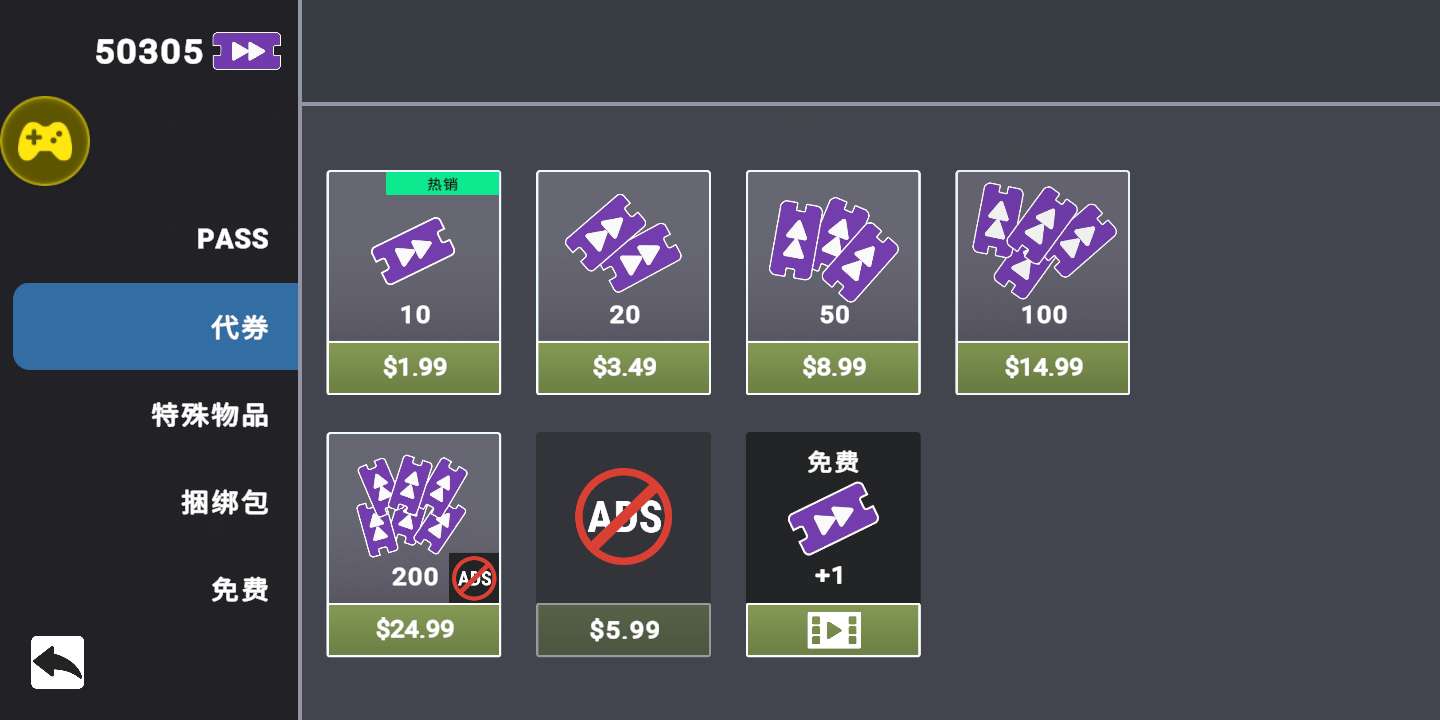Open the 捆绑包 tab
Viewport: 1440px width, 720px height.
click(225, 502)
